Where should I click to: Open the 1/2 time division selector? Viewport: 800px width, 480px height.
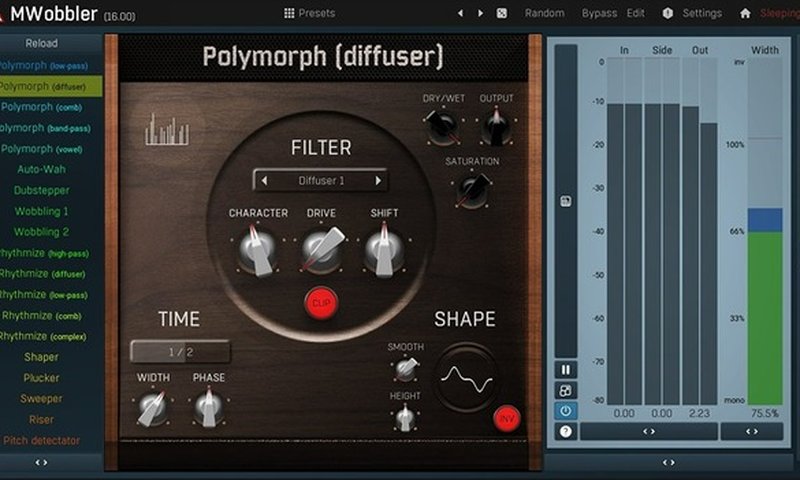180,352
